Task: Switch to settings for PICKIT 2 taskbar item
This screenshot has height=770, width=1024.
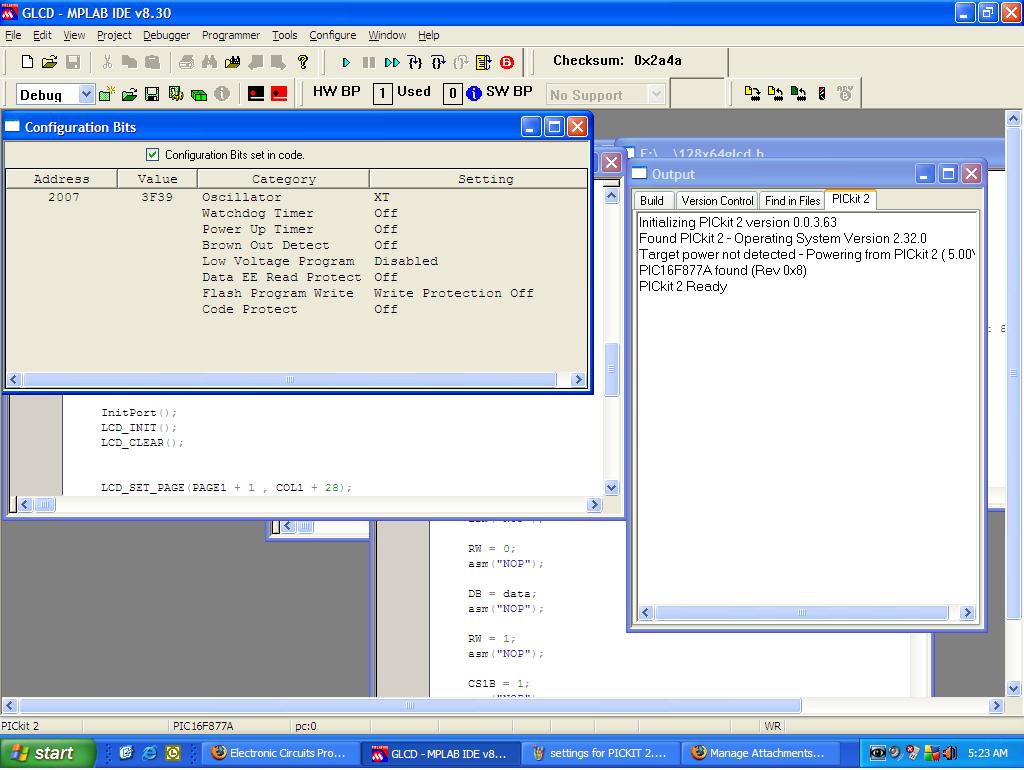Action: click(600, 753)
